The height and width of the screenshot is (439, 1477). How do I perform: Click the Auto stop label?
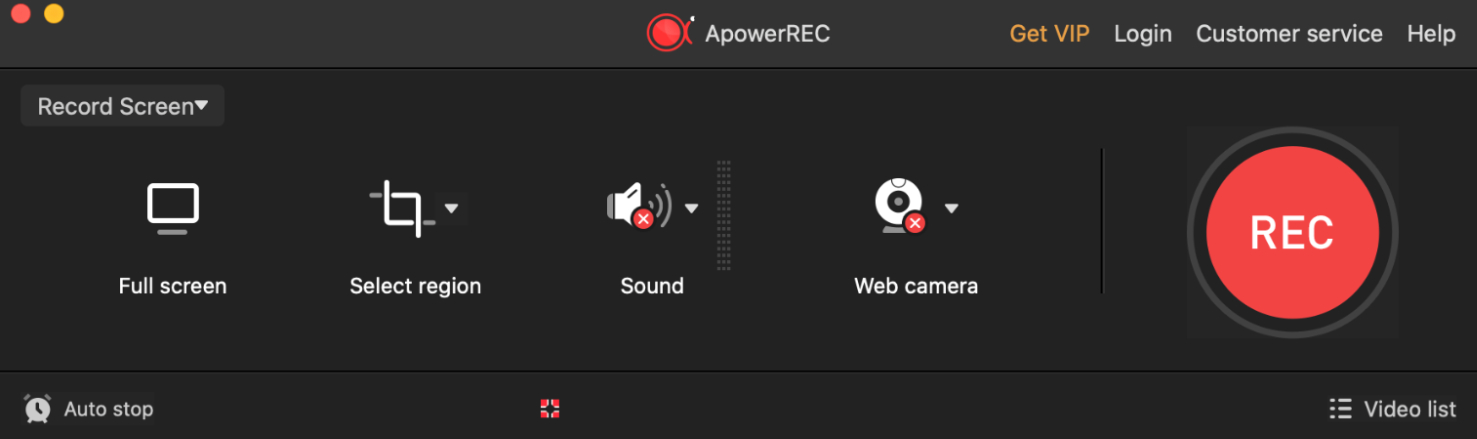108,409
